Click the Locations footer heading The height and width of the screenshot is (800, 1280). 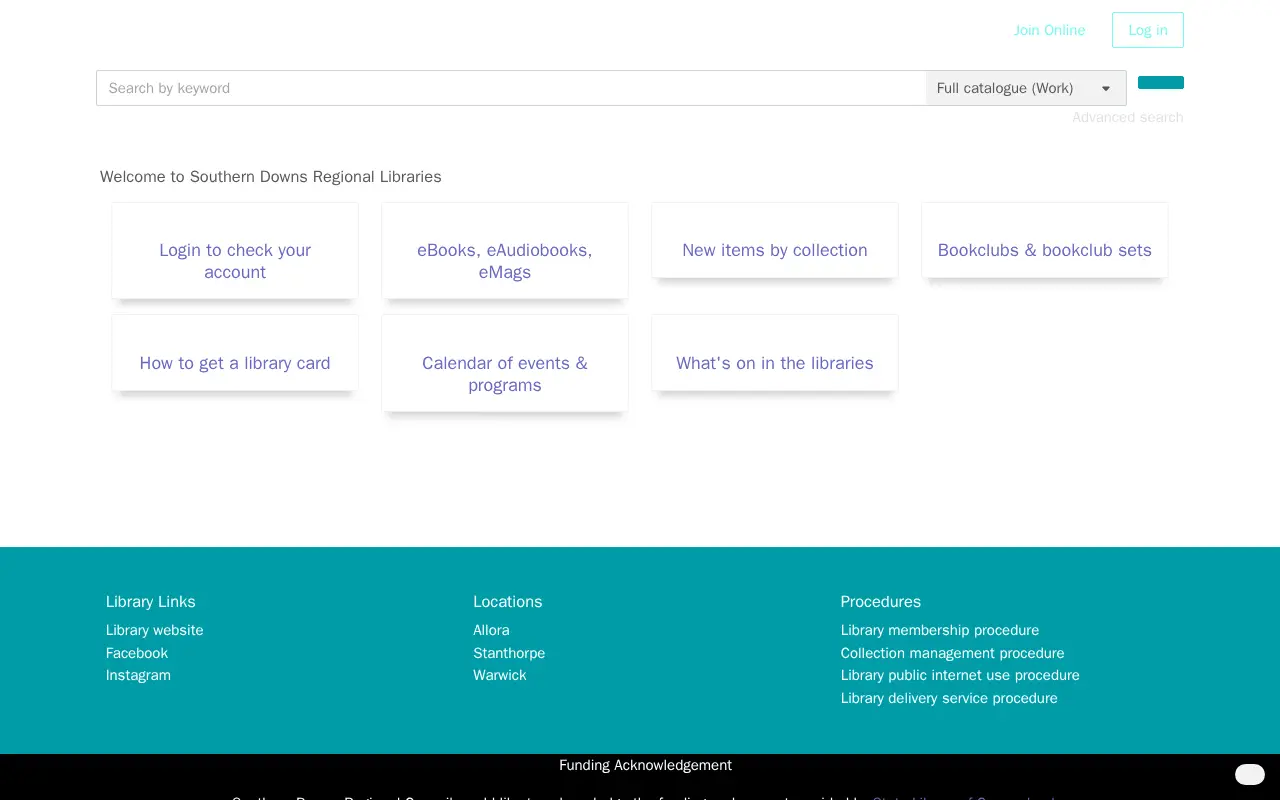click(508, 602)
